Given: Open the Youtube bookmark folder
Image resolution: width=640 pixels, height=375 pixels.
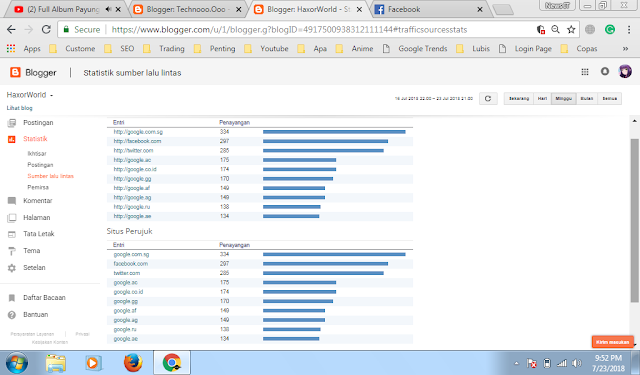Looking at the screenshot, I should point(266,49).
